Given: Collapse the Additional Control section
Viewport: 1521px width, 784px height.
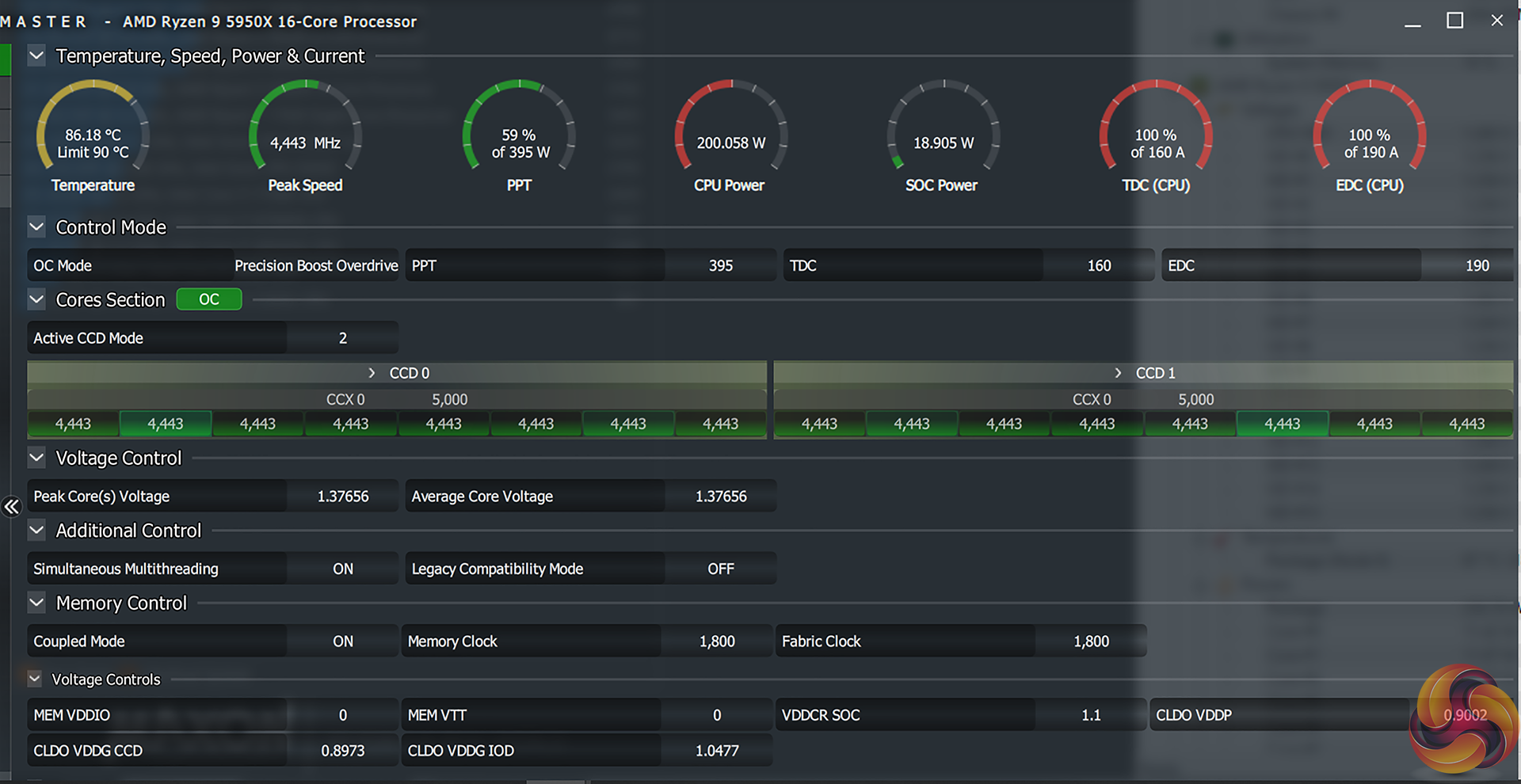Looking at the screenshot, I should click(36, 531).
